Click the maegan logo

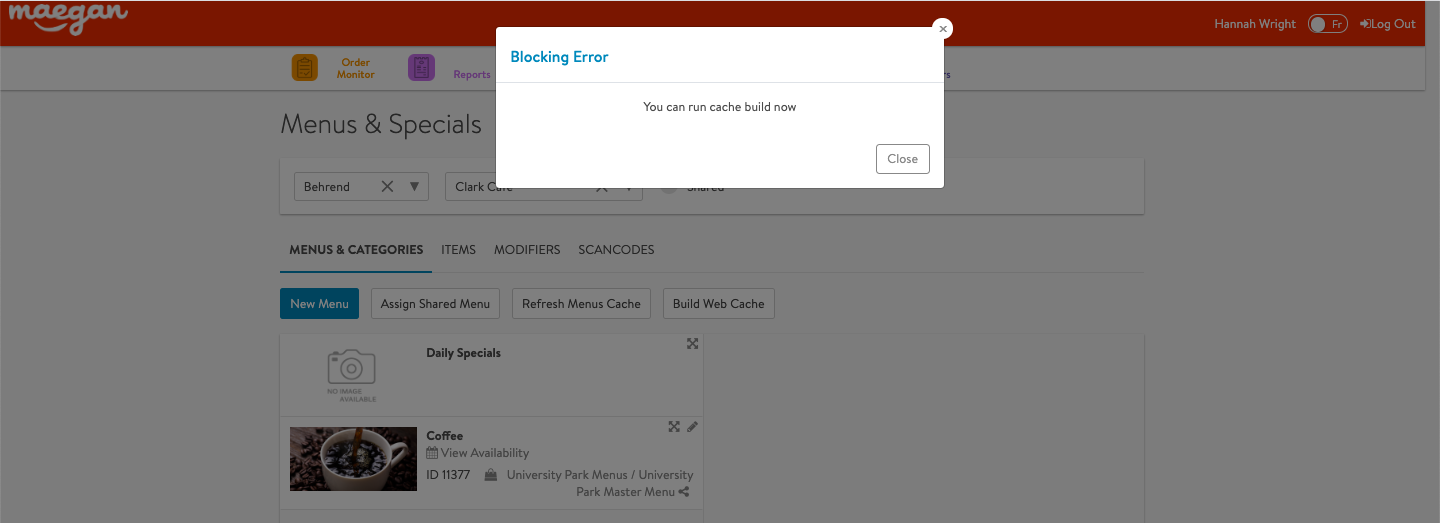68,18
